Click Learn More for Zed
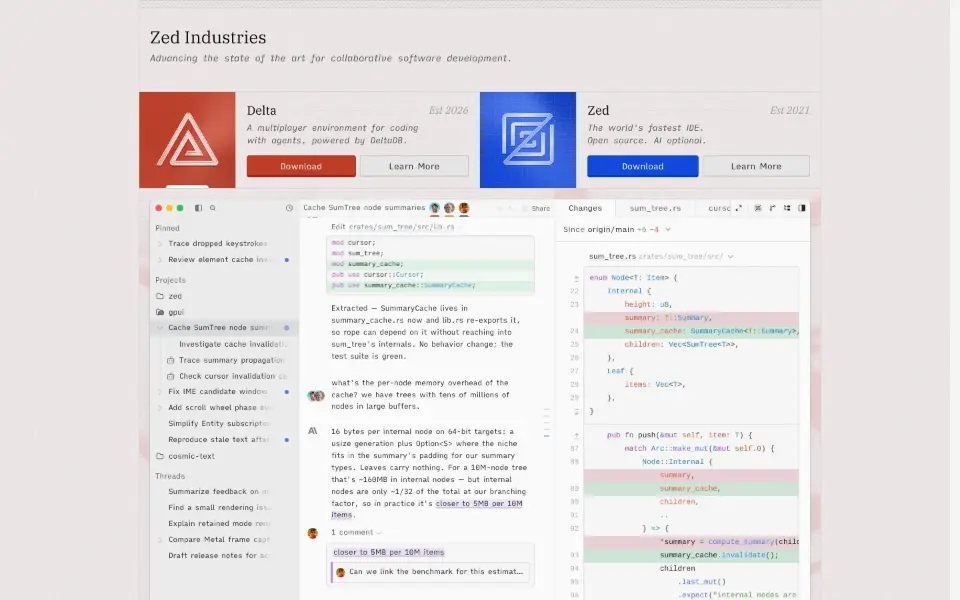960x600 pixels. [756, 166]
